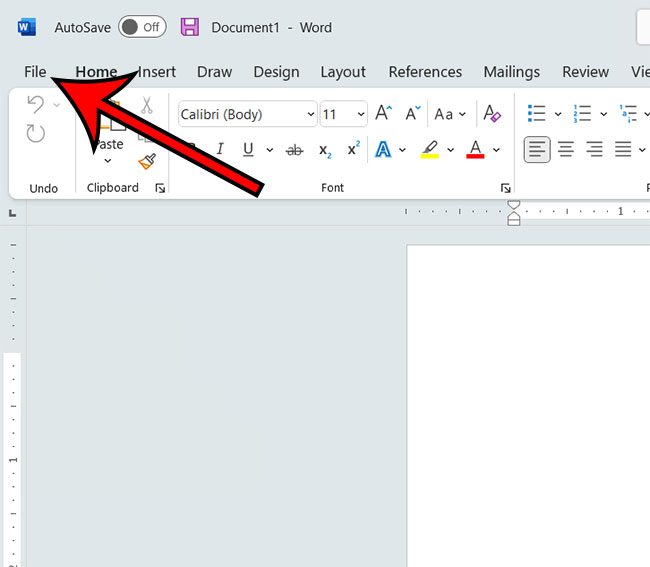Open the Calibri (Body) font name dropdown

[x=309, y=114]
